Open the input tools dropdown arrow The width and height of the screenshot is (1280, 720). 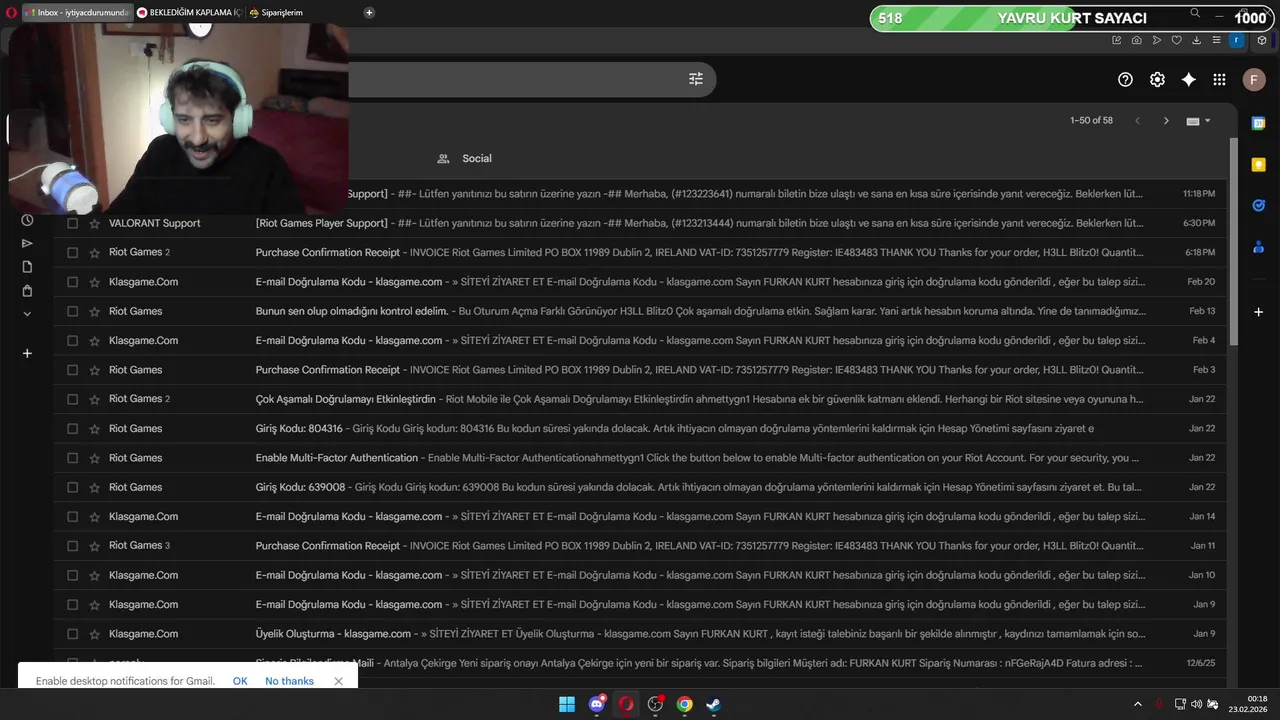tap(1207, 121)
